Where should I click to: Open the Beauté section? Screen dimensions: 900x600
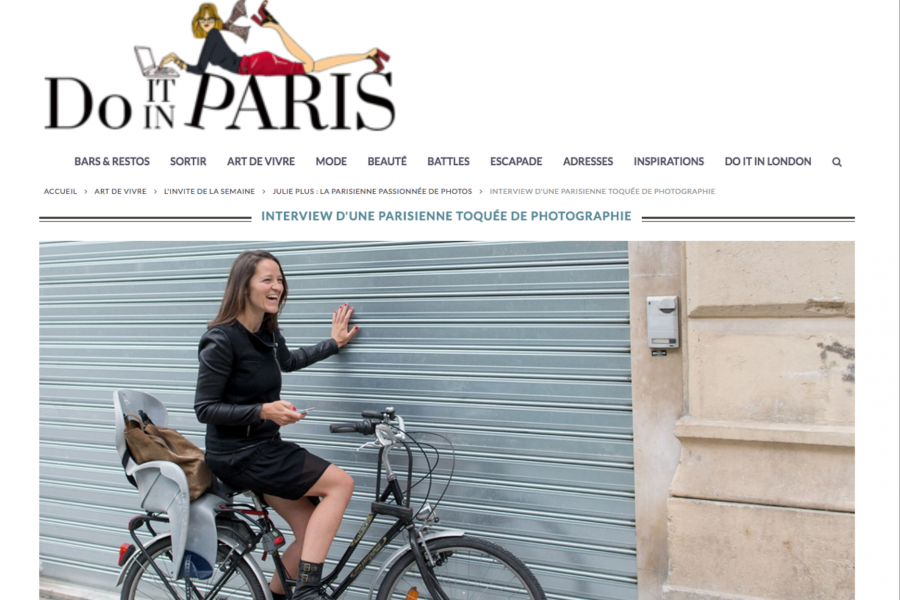(387, 161)
